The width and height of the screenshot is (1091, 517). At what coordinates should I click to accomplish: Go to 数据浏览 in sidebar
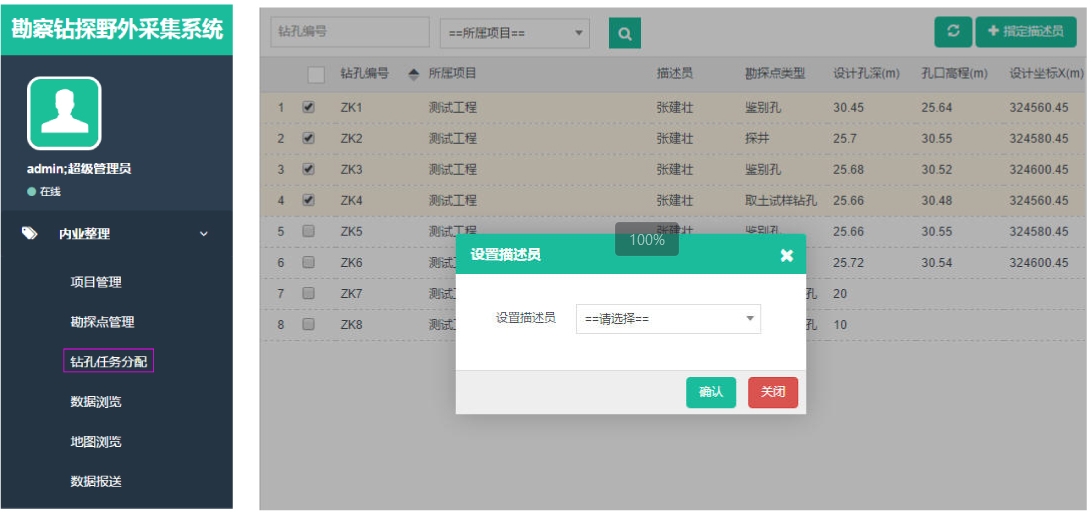pos(96,402)
